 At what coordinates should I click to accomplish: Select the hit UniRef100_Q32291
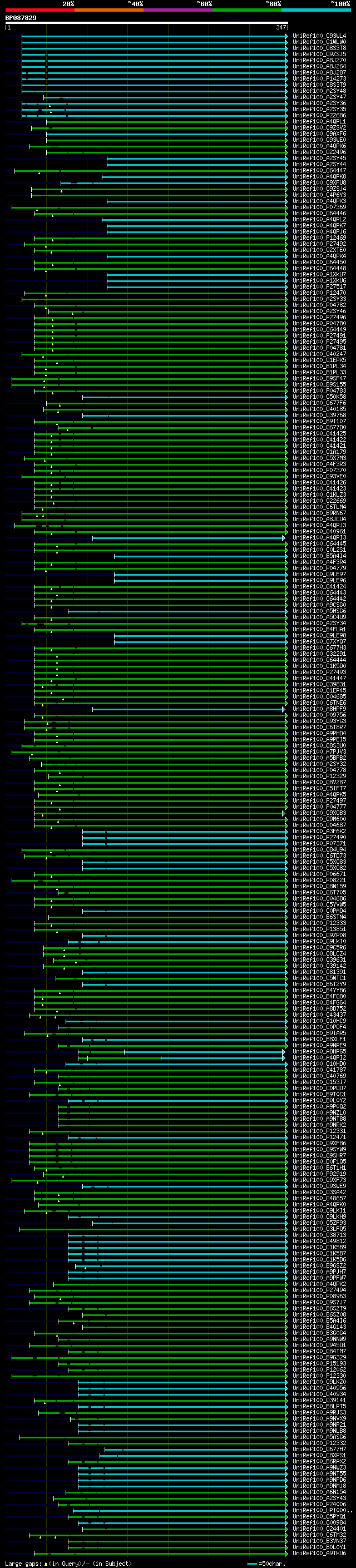click(x=319, y=654)
